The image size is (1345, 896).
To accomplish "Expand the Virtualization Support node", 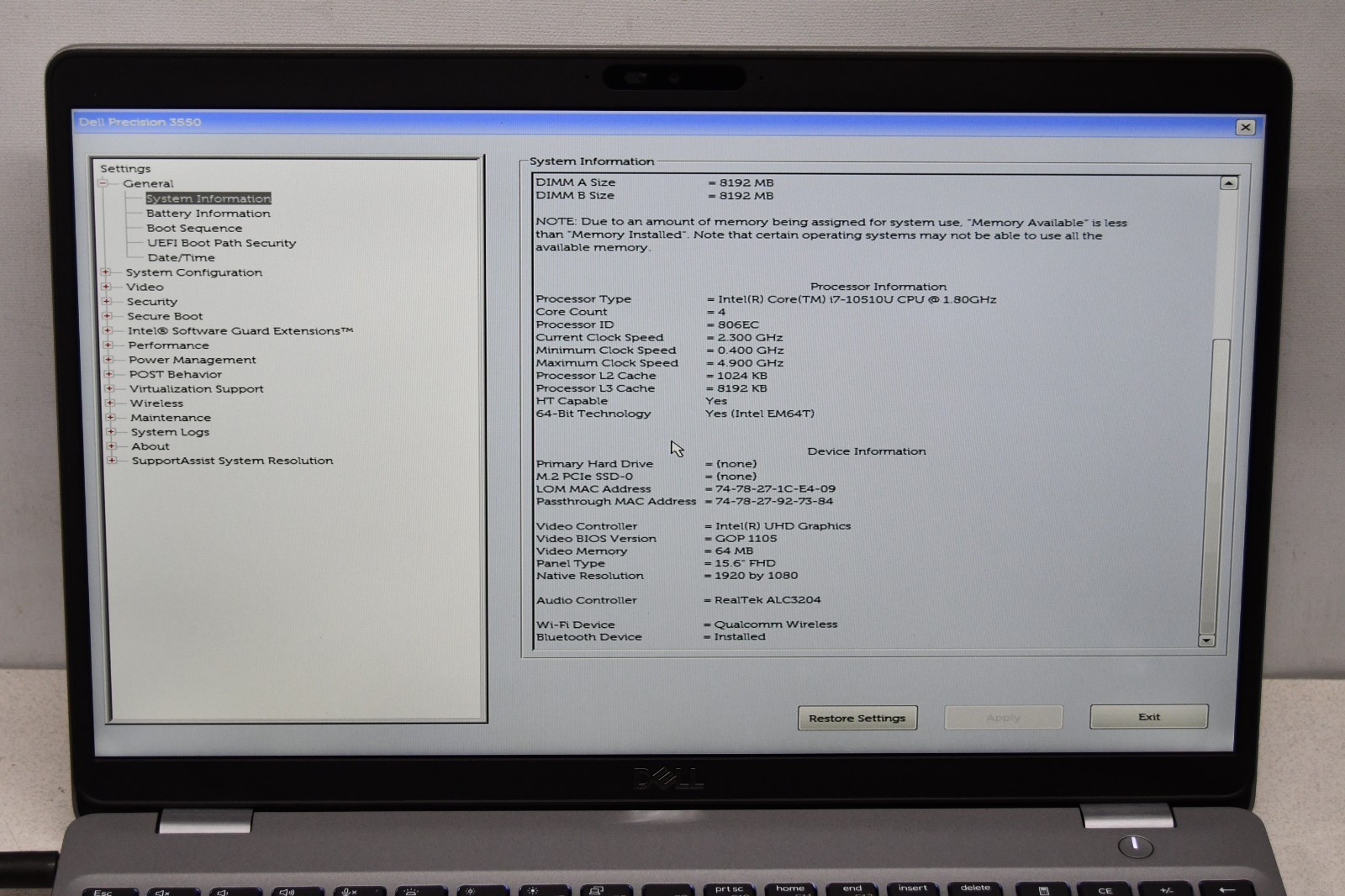I will (109, 388).
